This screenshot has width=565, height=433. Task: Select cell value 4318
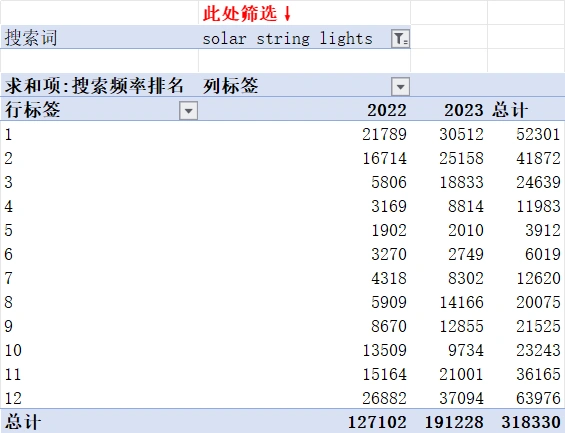[x=389, y=278]
